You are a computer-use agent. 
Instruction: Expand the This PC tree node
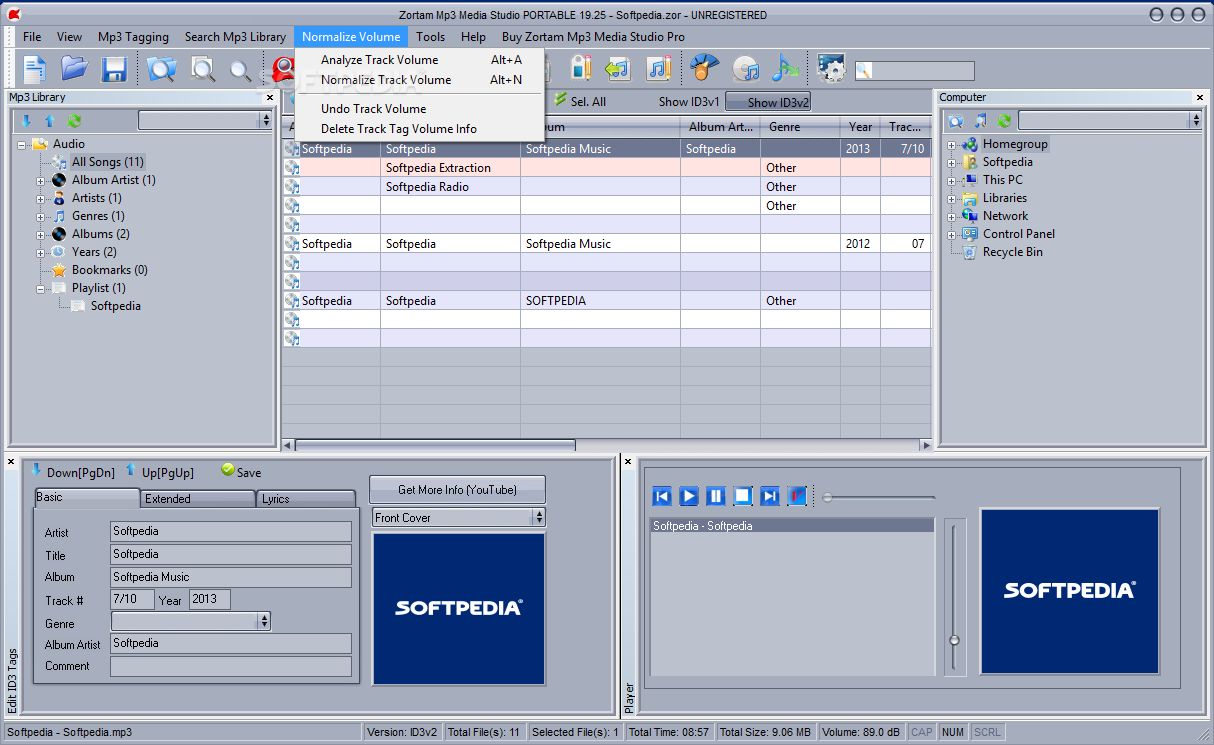(952, 180)
